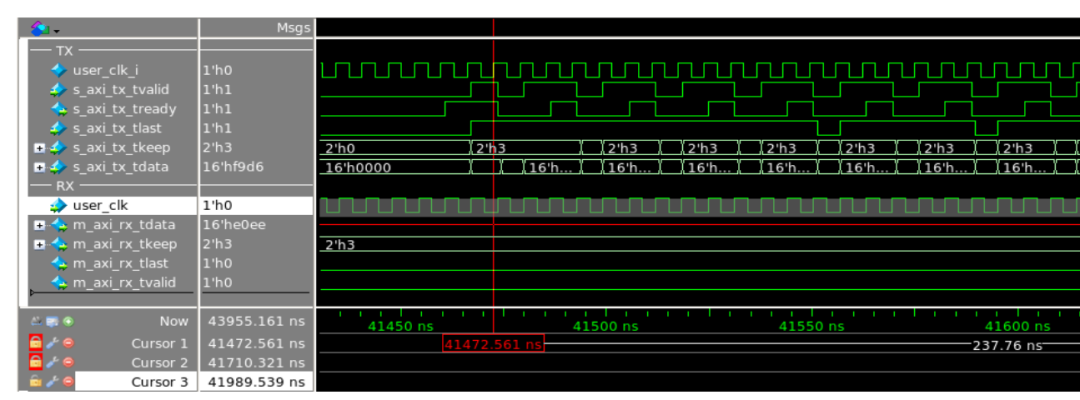Open the wrench properties for Cursor 2
1080x400 pixels.
(x=52, y=361)
